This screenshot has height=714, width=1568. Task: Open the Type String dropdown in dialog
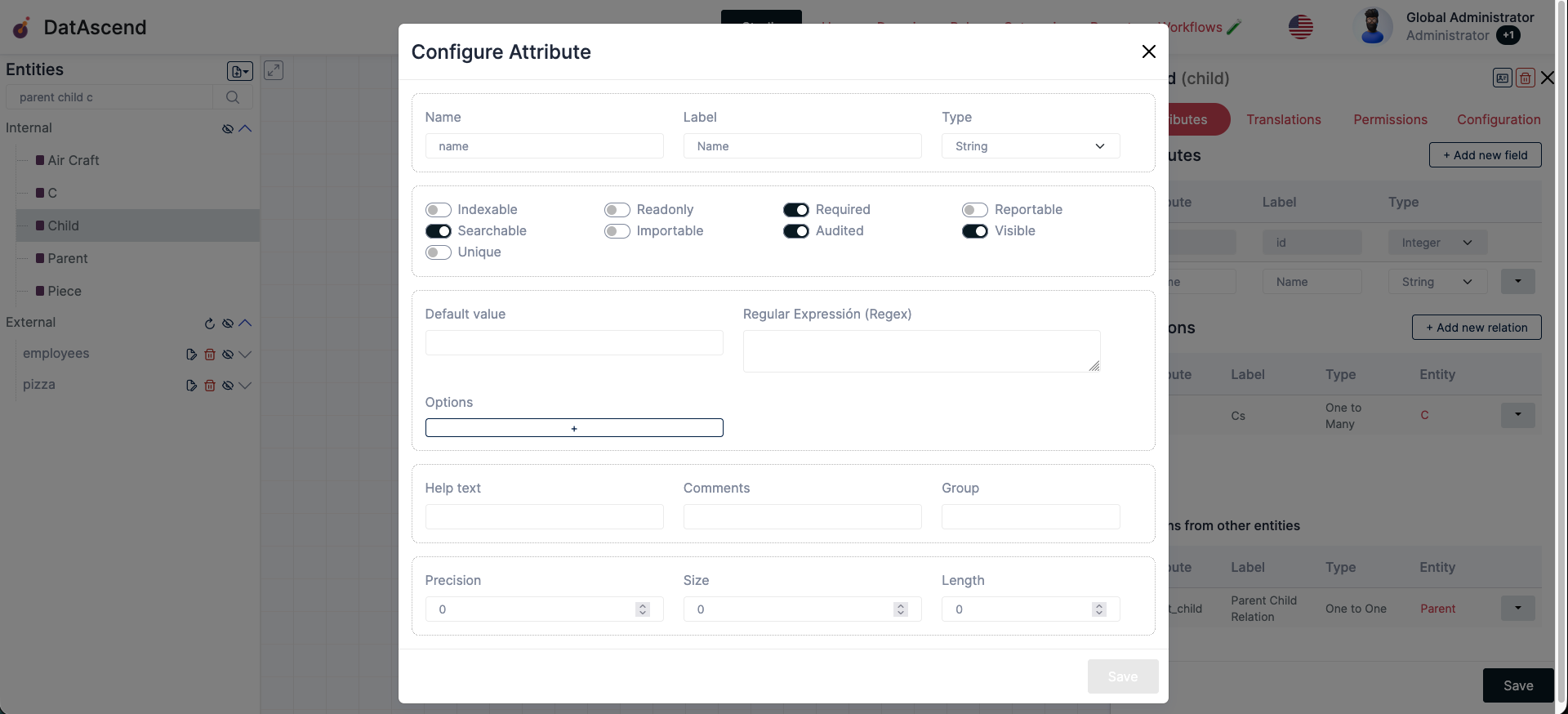pyautogui.click(x=1031, y=146)
